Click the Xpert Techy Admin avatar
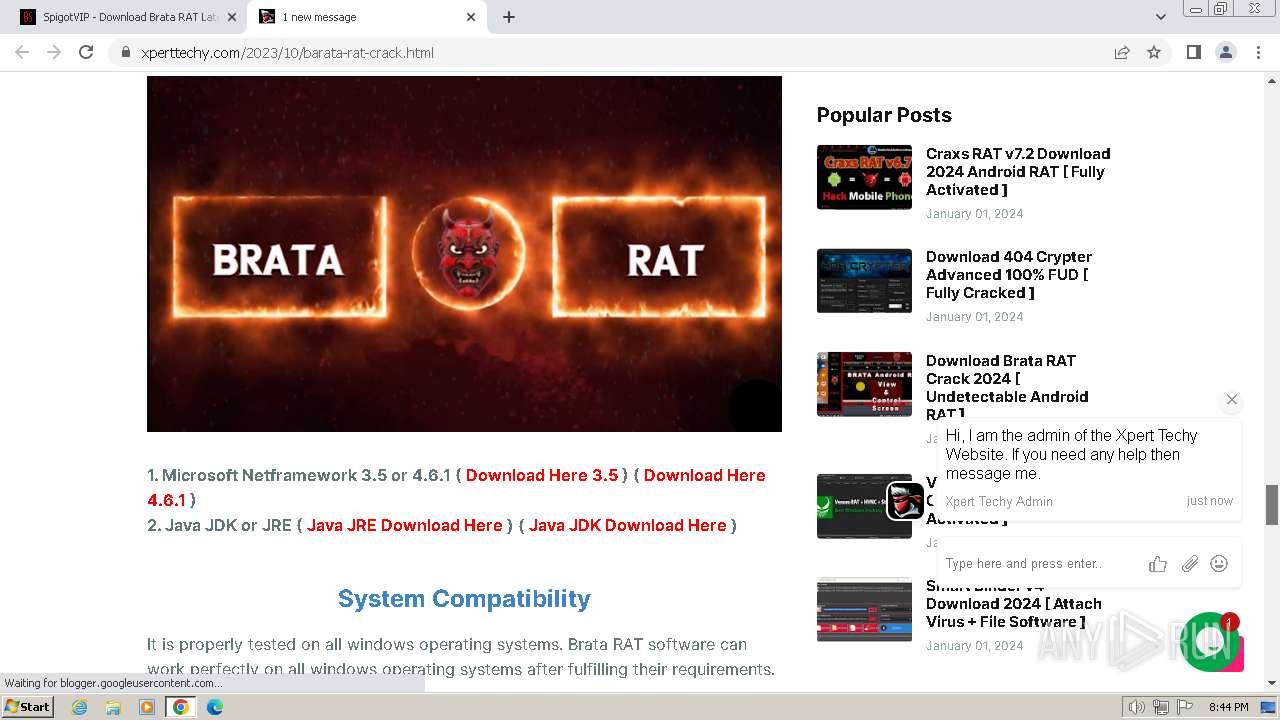This screenshot has height=720, width=1280. coord(906,500)
